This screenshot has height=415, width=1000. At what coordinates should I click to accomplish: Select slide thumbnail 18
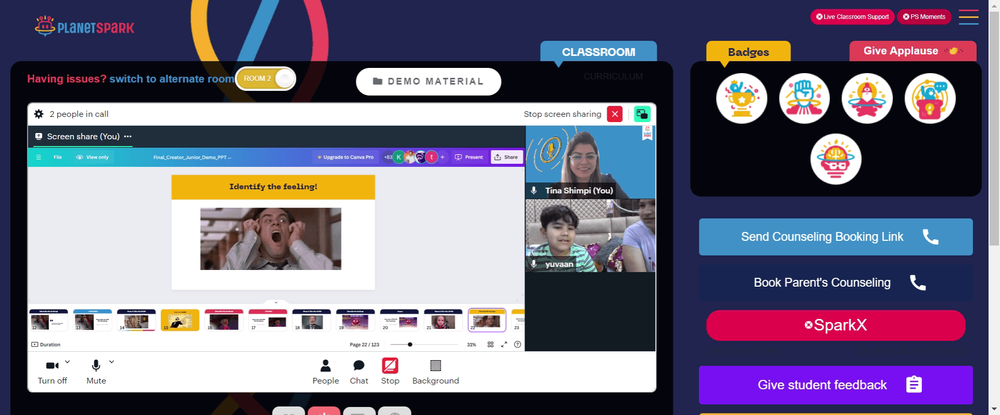pos(311,321)
